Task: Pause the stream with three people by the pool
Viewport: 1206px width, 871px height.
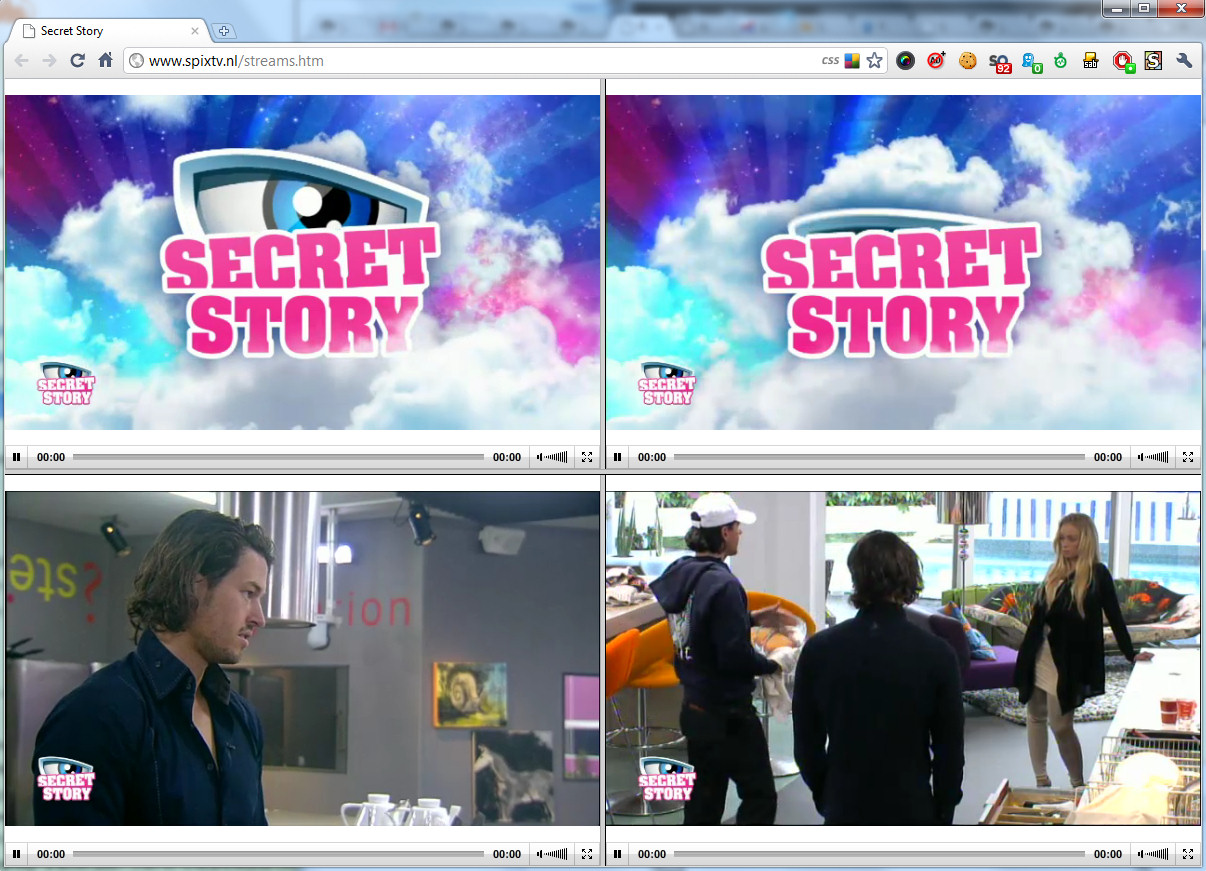Action: (x=618, y=854)
